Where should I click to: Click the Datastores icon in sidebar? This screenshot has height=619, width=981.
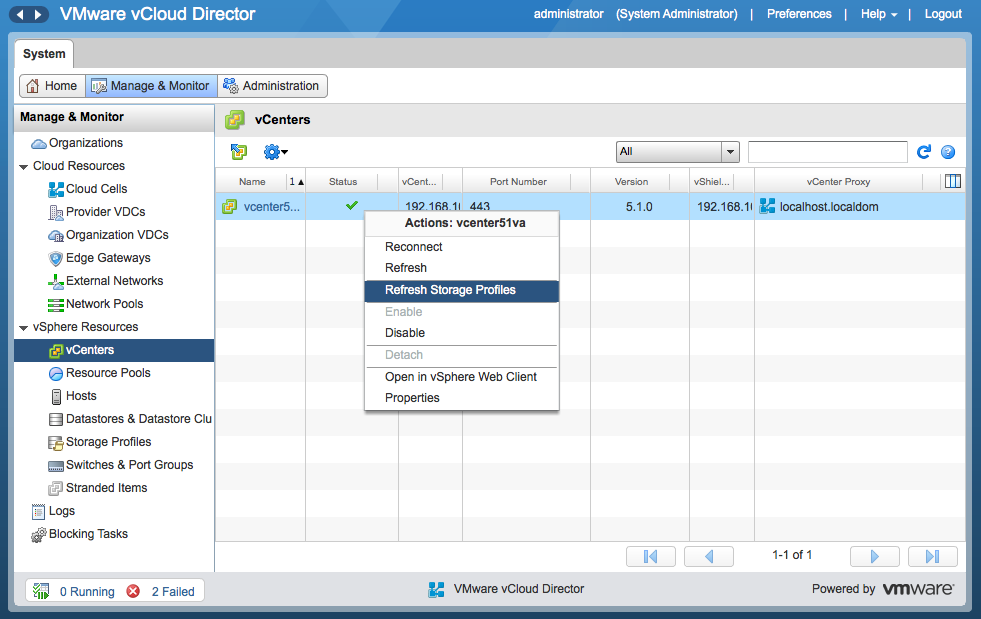tap(56, 419)
